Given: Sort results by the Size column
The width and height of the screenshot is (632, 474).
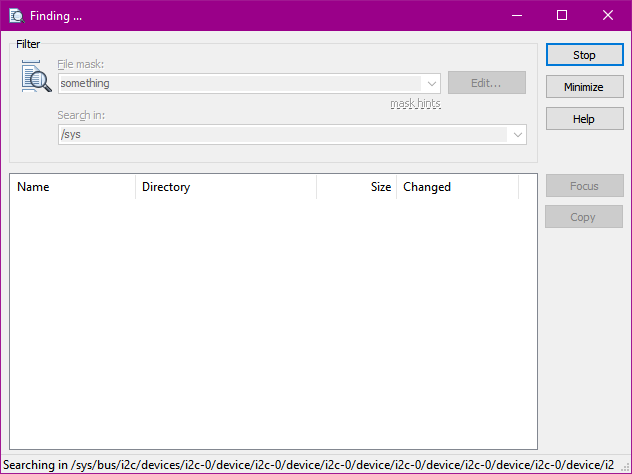Looking at the screenshot, I should (x=357, y=187).
